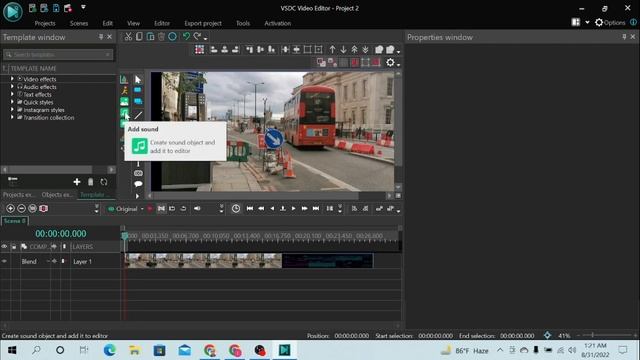This screenshot has width=640, height=360.
Task: Click the gear settings icon above preview
Action: [x=391, y=62]
